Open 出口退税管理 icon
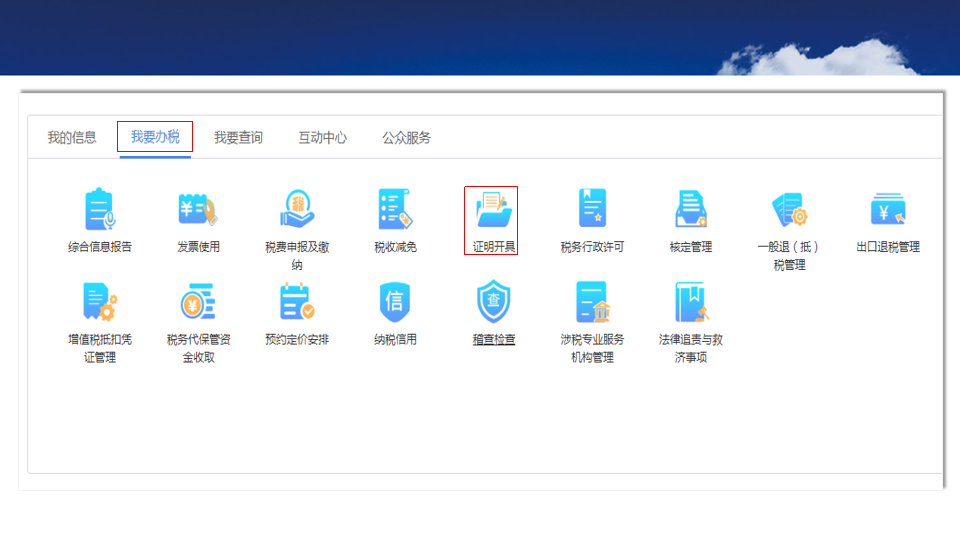This screenshot has height=540, width=960. pyautogui.click(x=888, y=209)
